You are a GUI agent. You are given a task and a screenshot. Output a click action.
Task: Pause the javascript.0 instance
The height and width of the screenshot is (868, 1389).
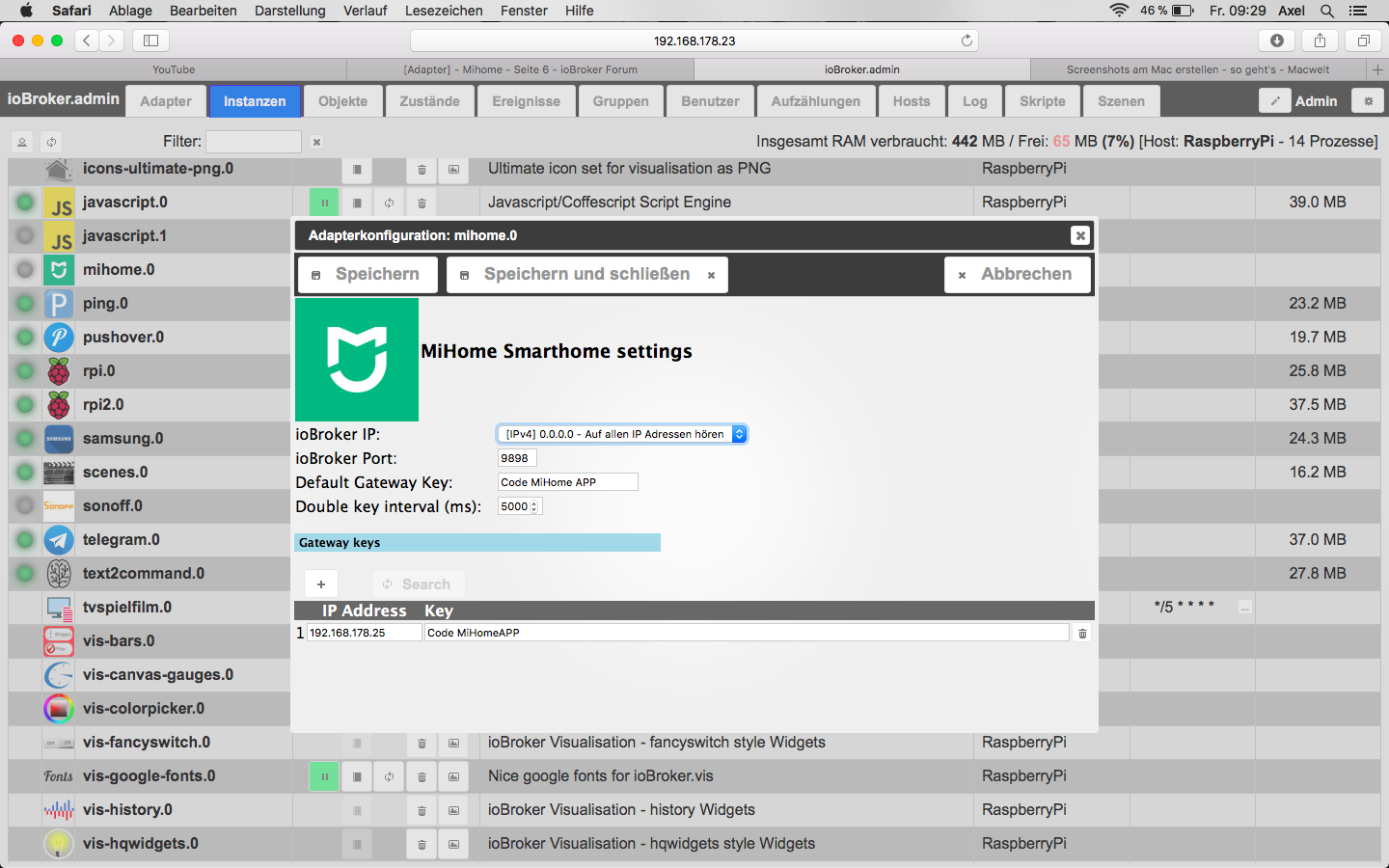[324, 203]
